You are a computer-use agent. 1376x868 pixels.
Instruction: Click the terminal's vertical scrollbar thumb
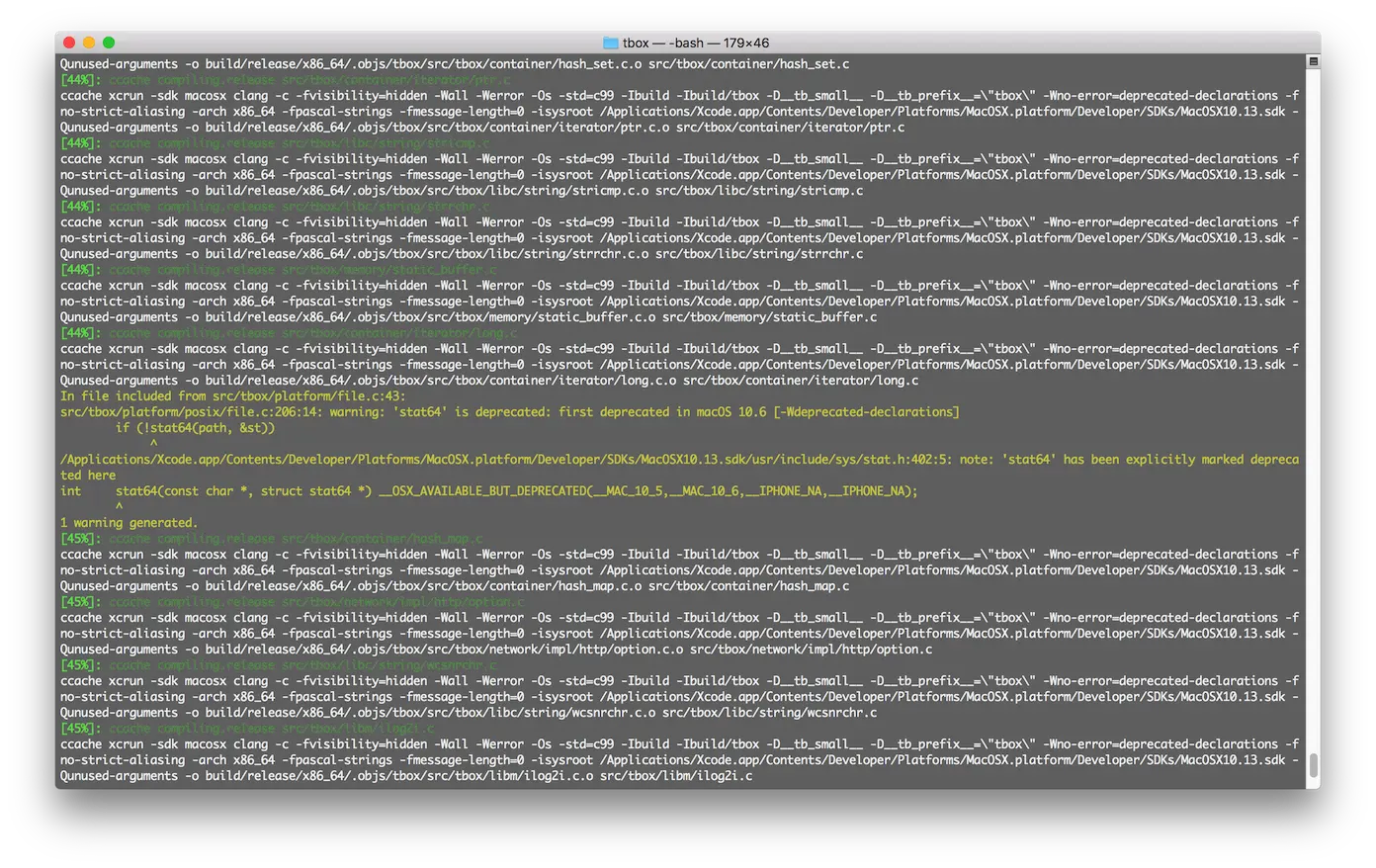1314,765
